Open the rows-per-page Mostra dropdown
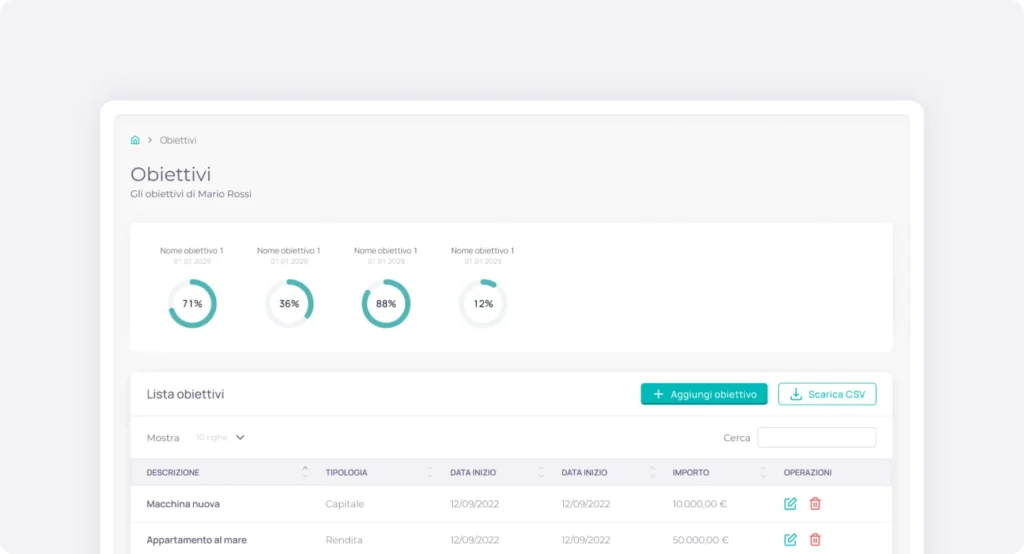Image resolution: width=1024 pixels, height=554 pixels. pyautogui.click(x=220, y=437)
